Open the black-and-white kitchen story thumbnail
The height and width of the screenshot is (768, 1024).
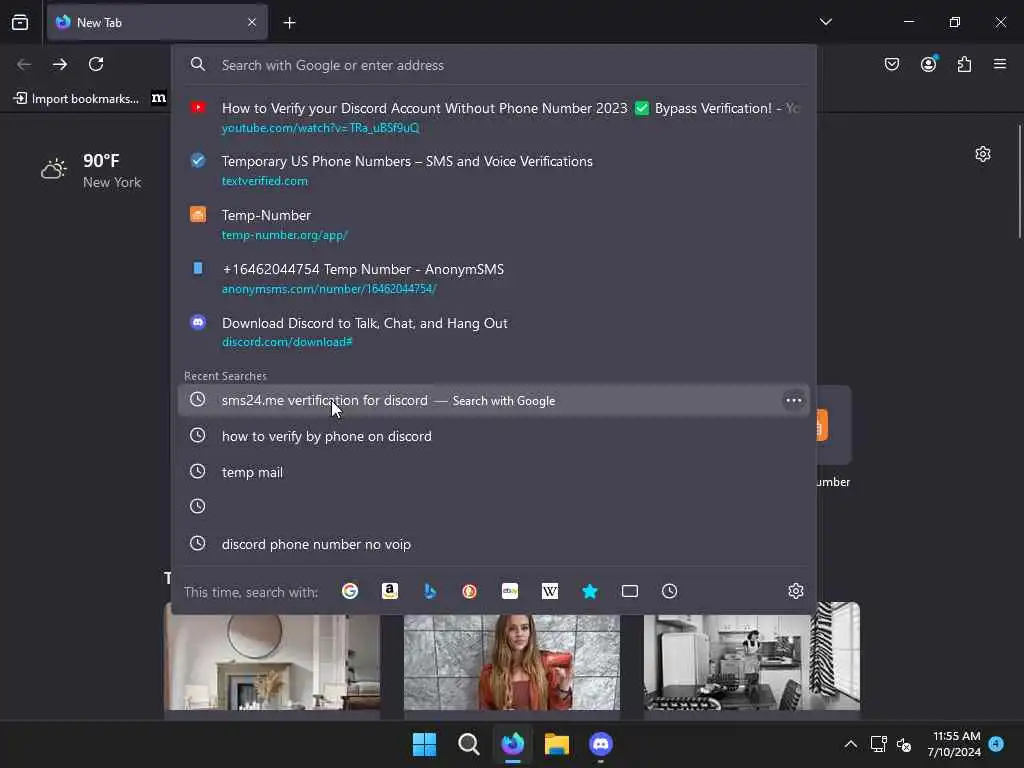click(x=752, y=656)
